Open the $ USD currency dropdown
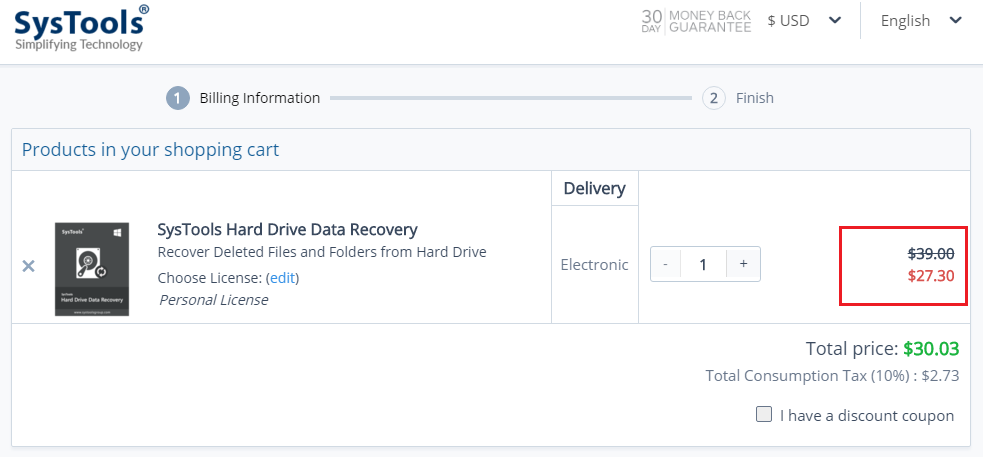Image resolution: width=983 pixels, height=457 pixels. coord(804,21)
